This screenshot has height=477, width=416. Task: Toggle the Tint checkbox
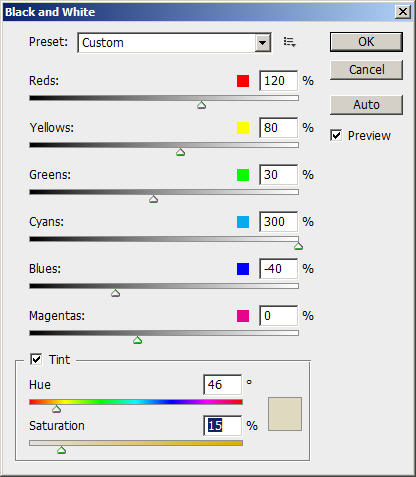click(x=36, y=359)
